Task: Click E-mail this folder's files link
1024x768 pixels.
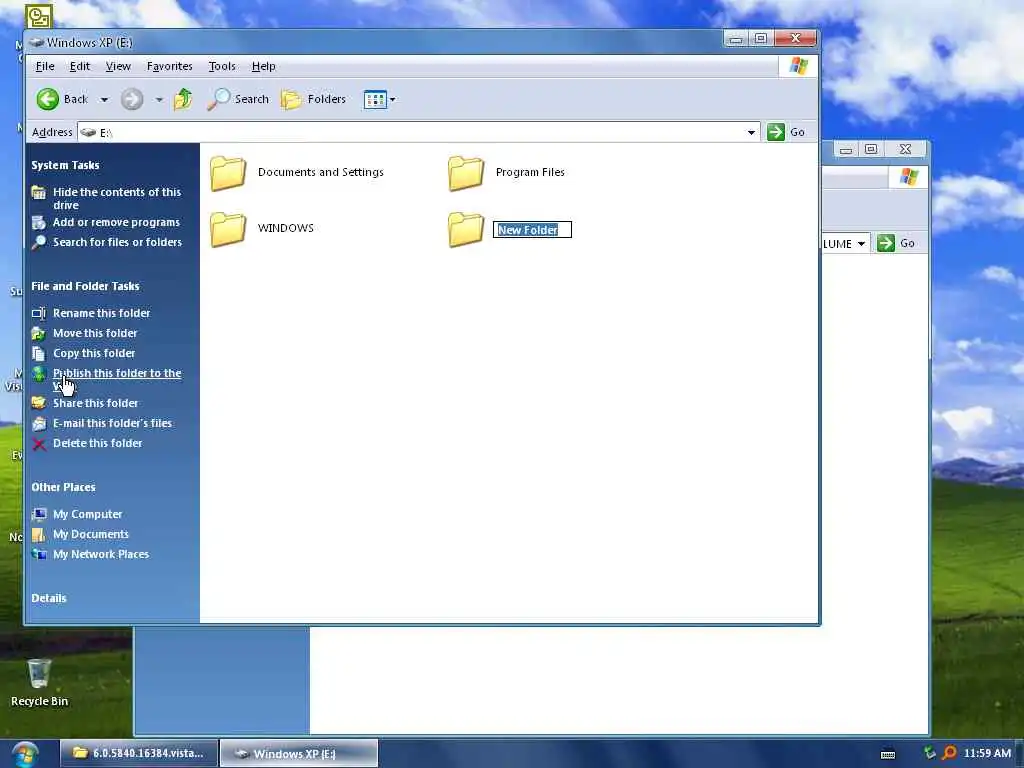Action: coord(112,423)
